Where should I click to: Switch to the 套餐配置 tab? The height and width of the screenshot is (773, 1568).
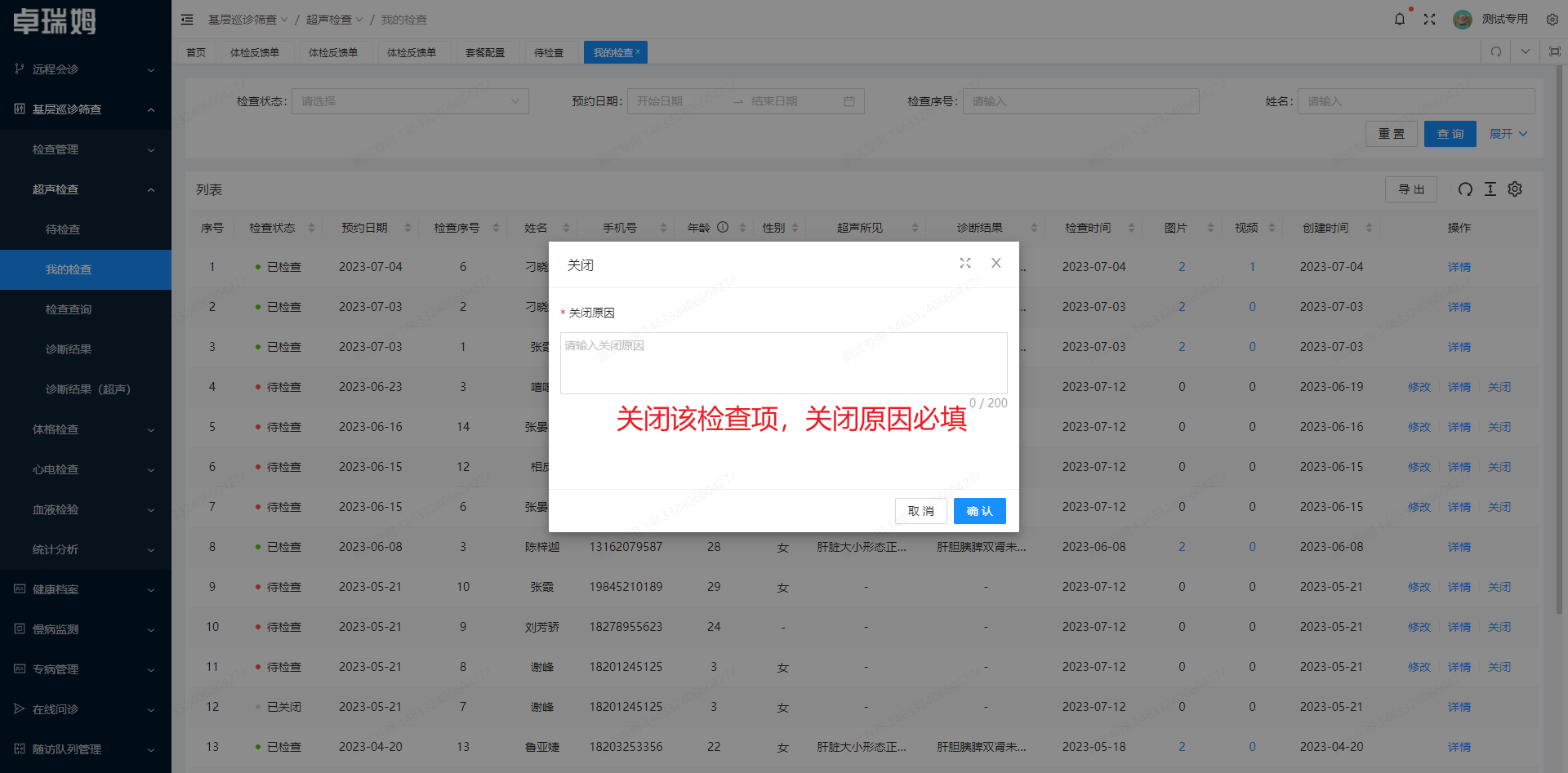tap(485, 52)
